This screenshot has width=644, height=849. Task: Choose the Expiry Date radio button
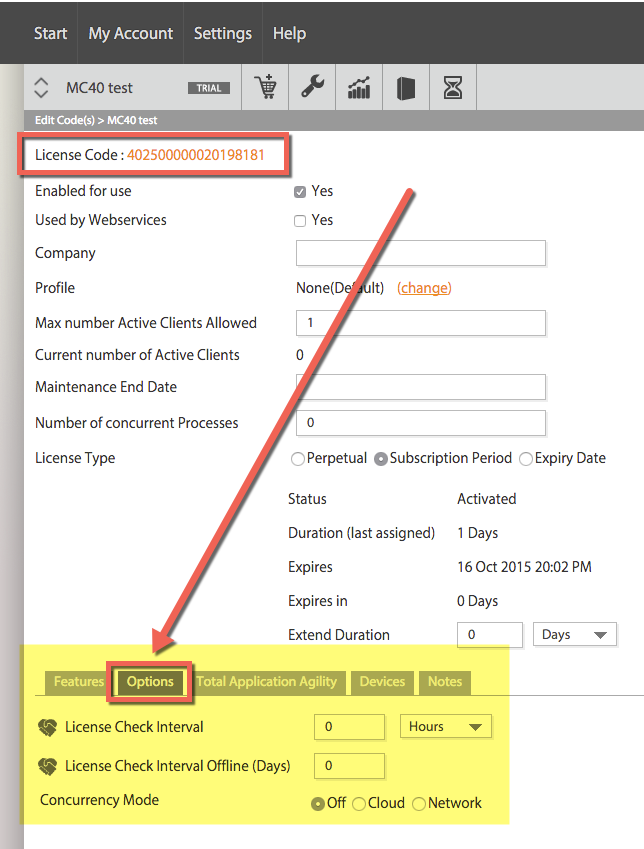pos(525,459)
